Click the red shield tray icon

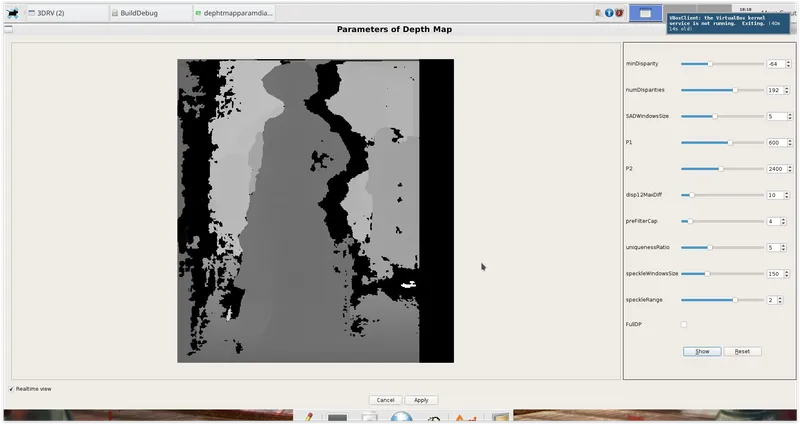coord(619,13)
